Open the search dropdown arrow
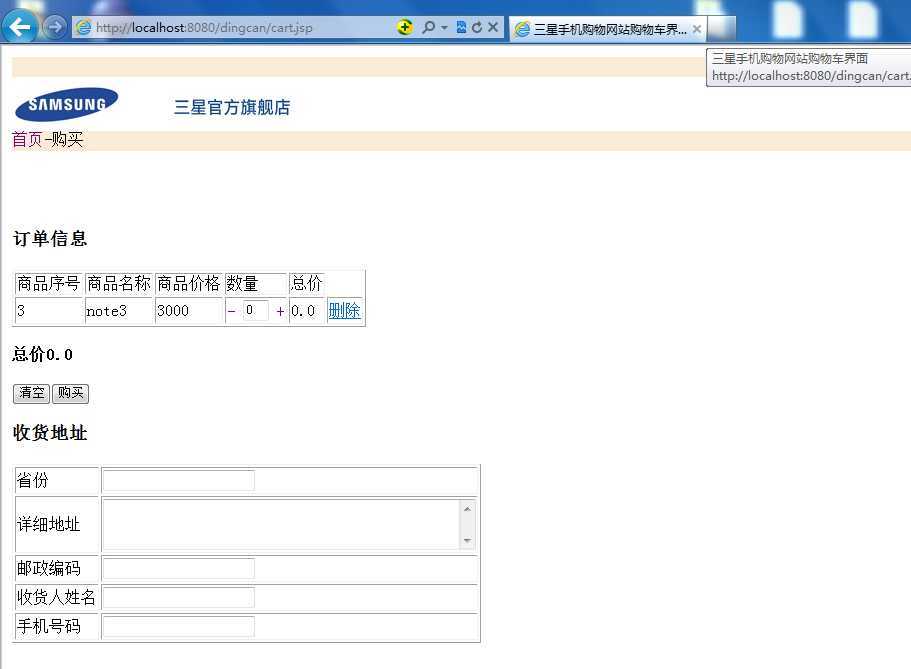This screenshot has height=669, width=911. pyautogui.click(x=444, y=27)
